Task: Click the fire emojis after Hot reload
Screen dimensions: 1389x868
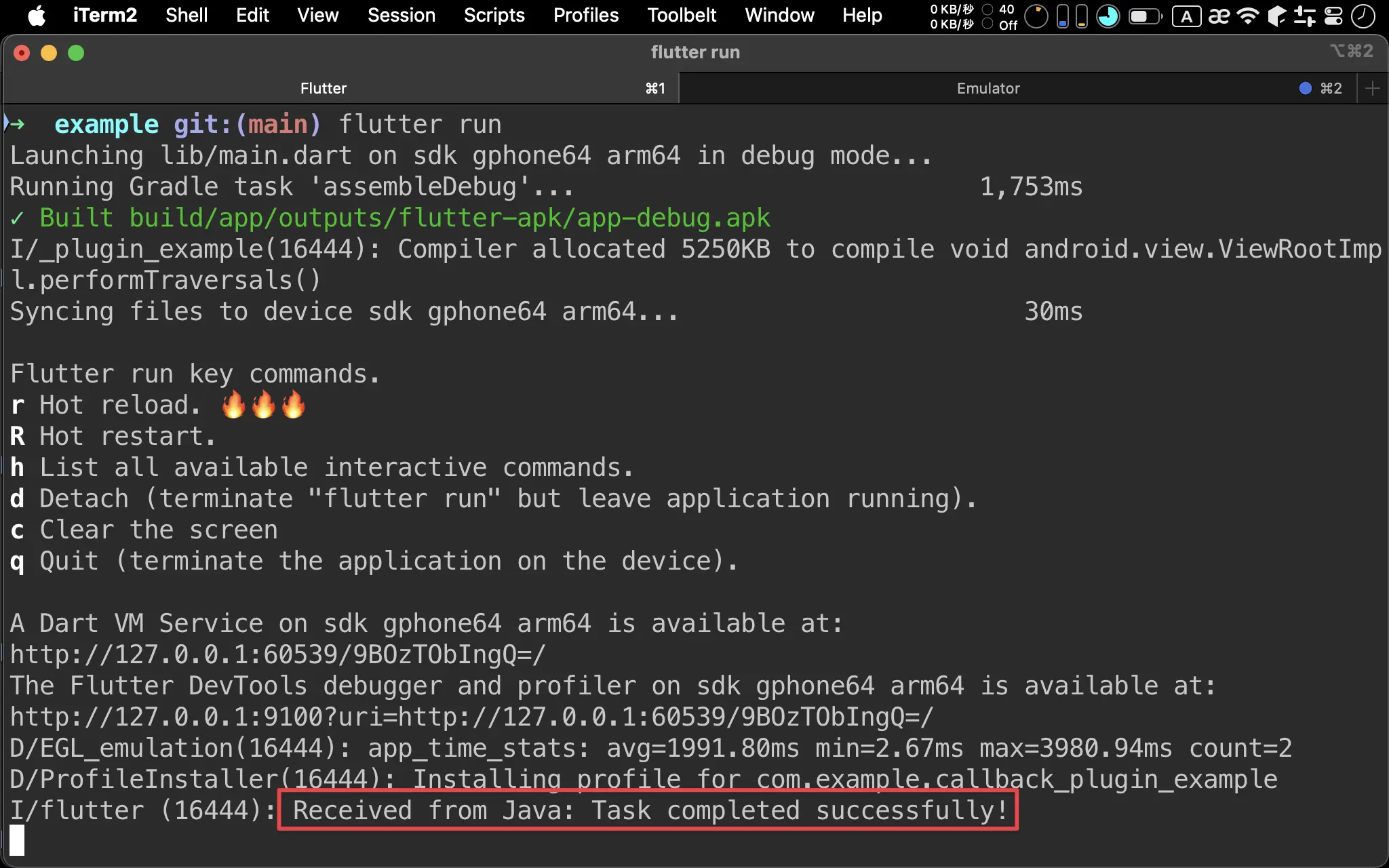Action: (x=263, y=405)
